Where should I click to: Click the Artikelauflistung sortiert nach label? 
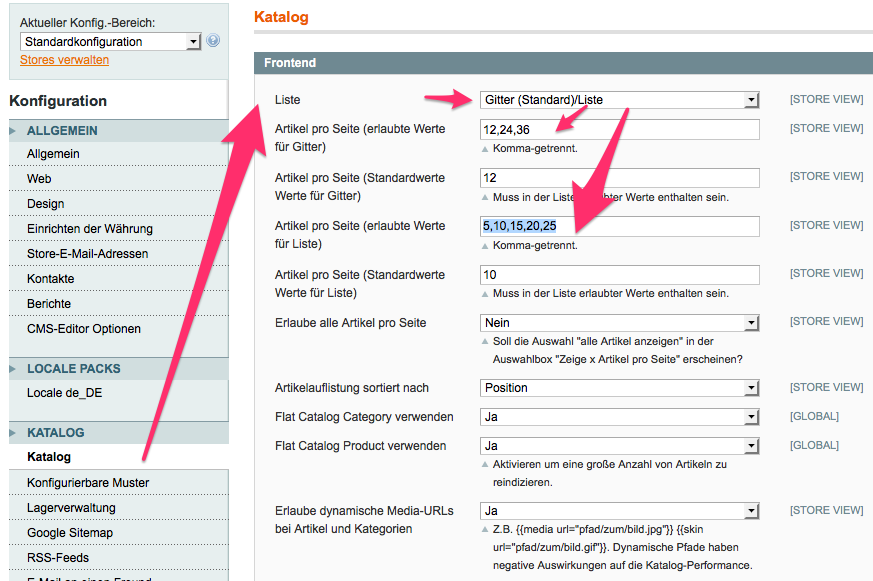click(x=352, y=388)
